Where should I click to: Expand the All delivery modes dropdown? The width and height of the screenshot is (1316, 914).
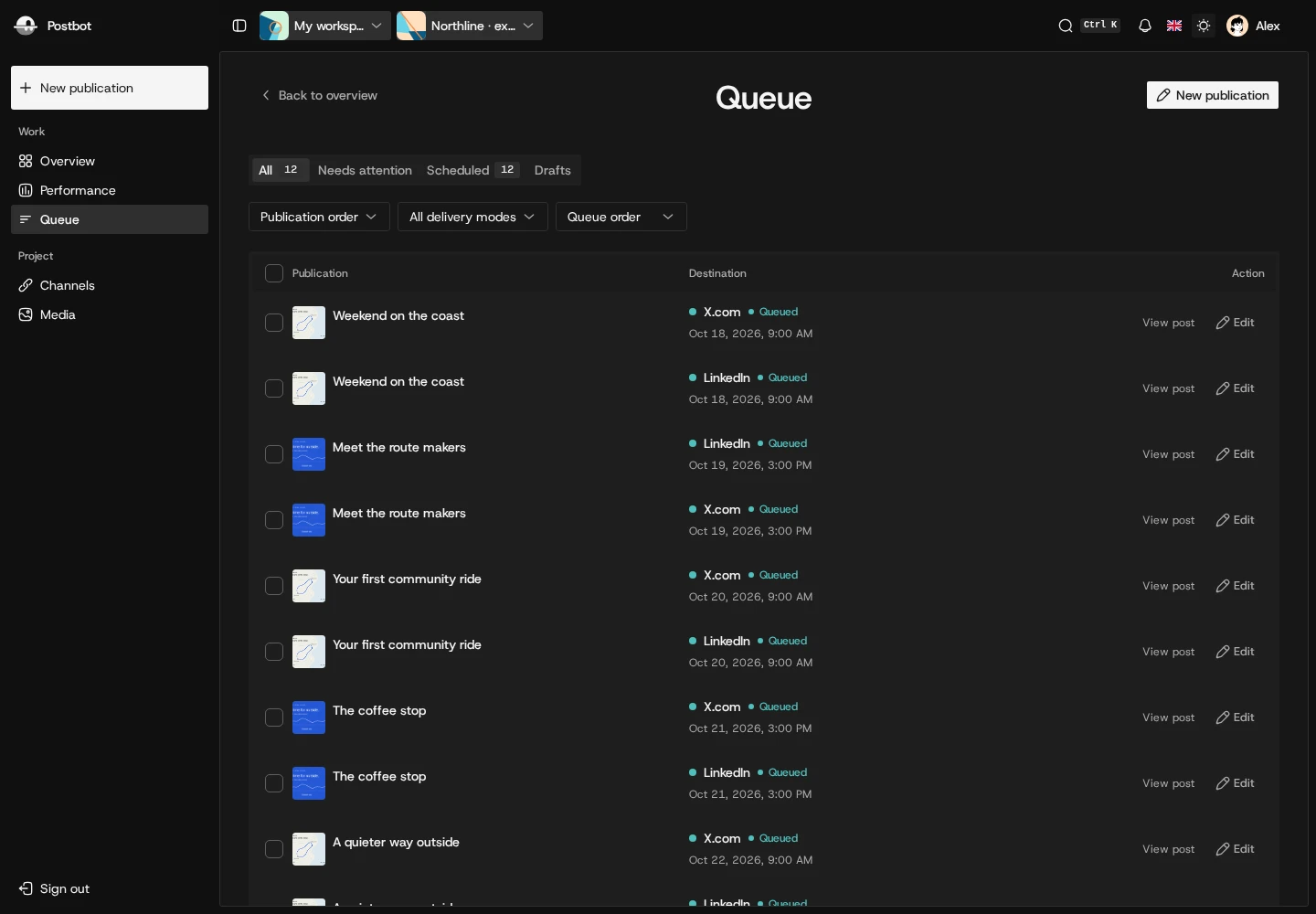pos(472,217)
